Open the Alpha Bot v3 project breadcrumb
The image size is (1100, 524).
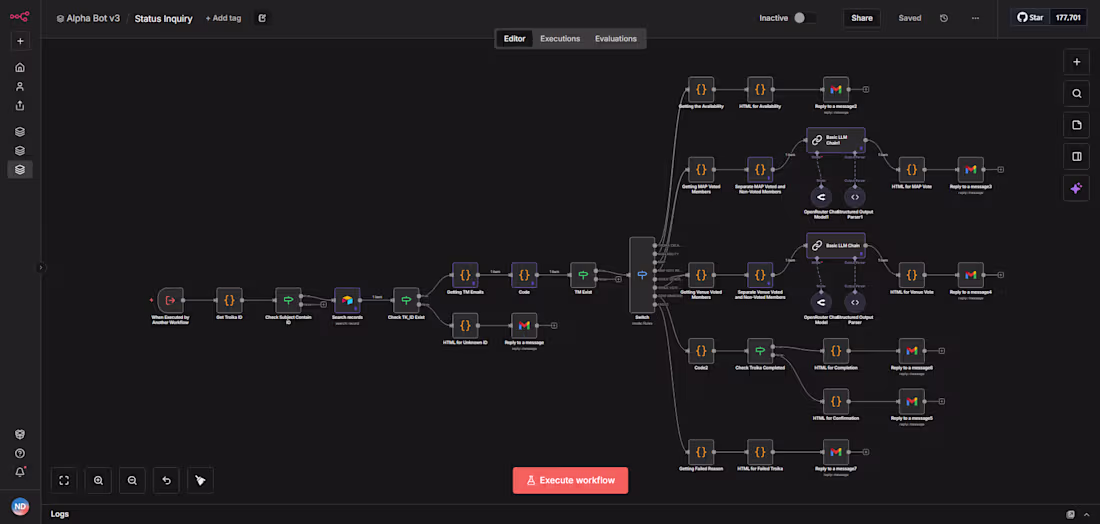[x=88, y=18]
